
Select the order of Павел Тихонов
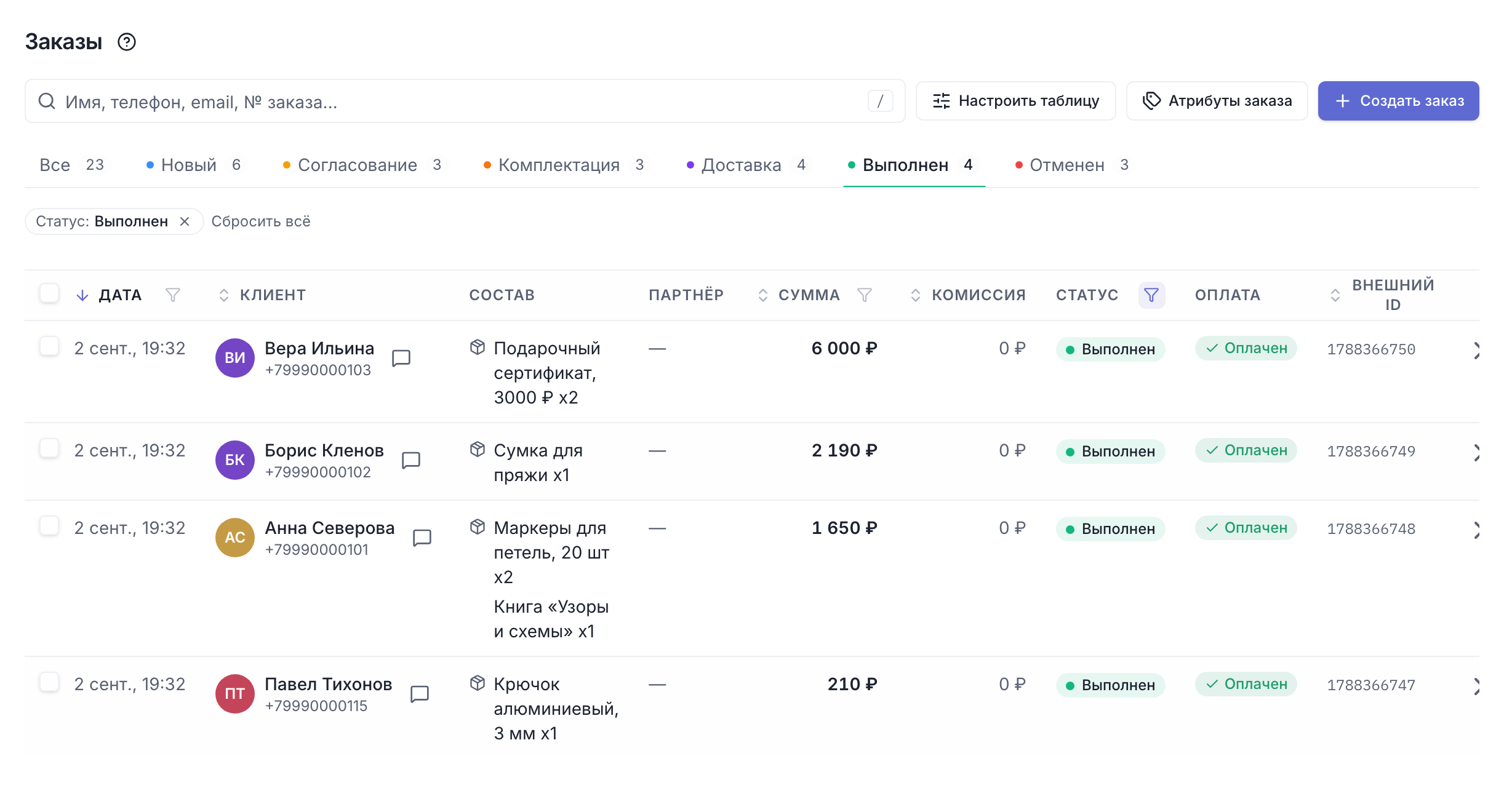pos(49,682)
